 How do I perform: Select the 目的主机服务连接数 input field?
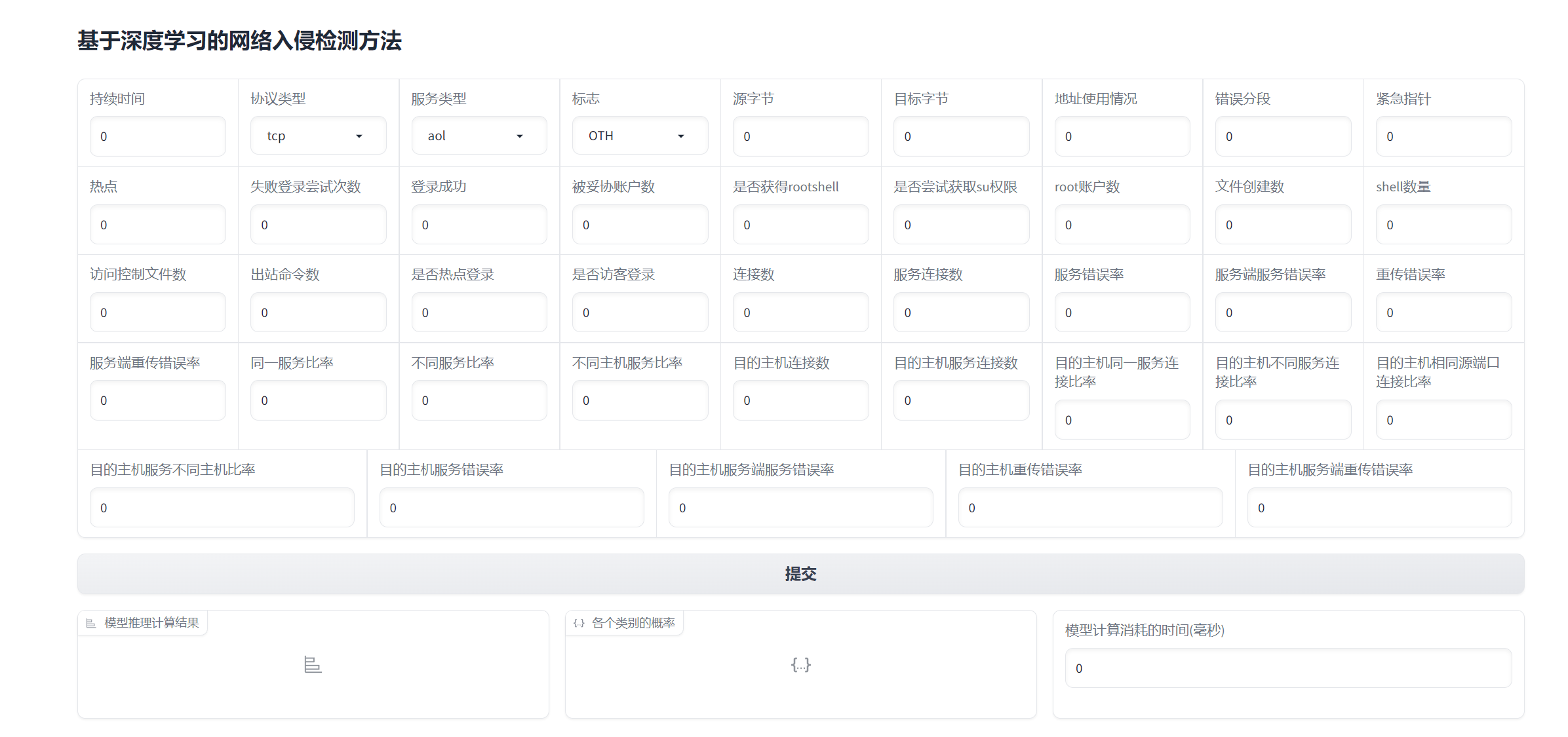point(962,400)
